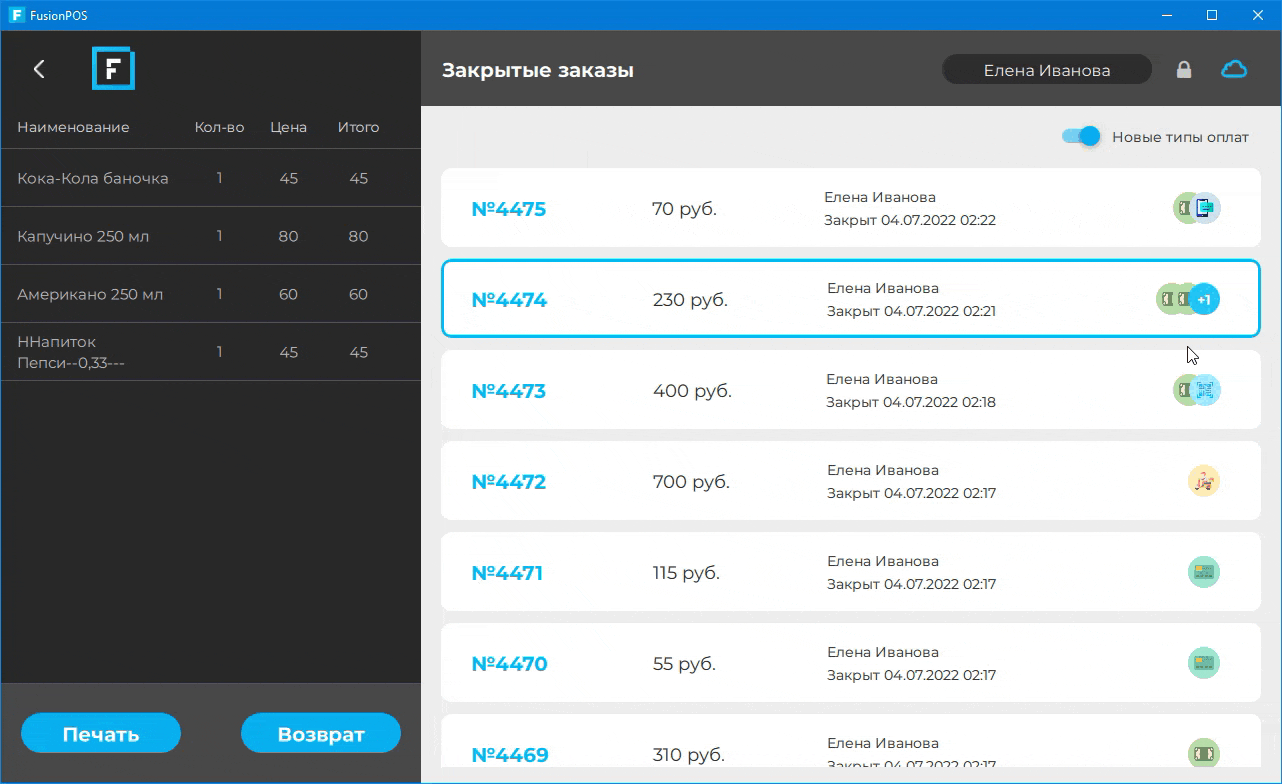Open order number №4470
This screenshot has height=784, width=1282.
click(x=509, y=664)
